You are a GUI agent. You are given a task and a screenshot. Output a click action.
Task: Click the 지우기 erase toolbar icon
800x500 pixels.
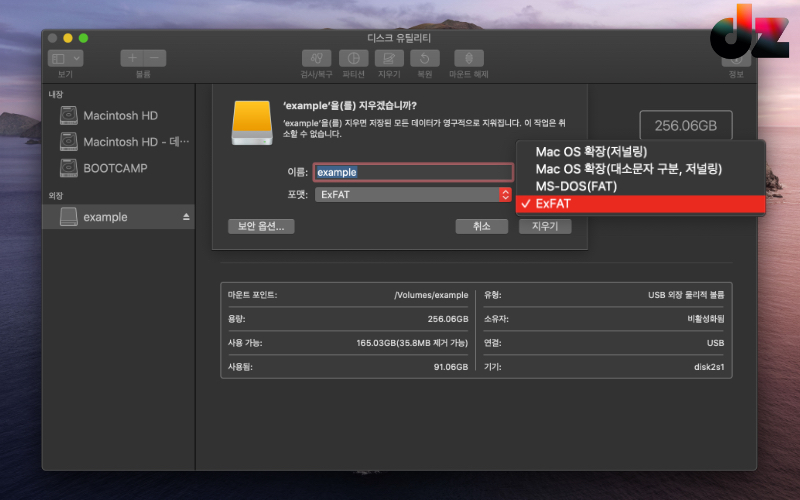tap(389, 58)
